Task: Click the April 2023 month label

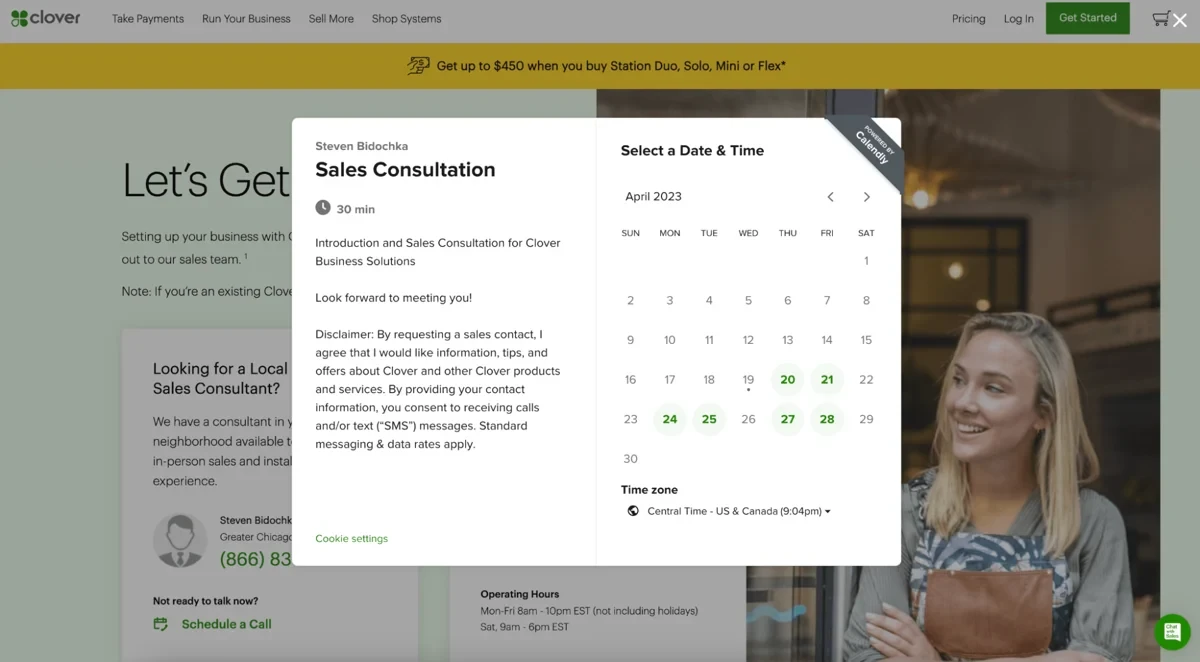Action: click(x=653, y=197)
